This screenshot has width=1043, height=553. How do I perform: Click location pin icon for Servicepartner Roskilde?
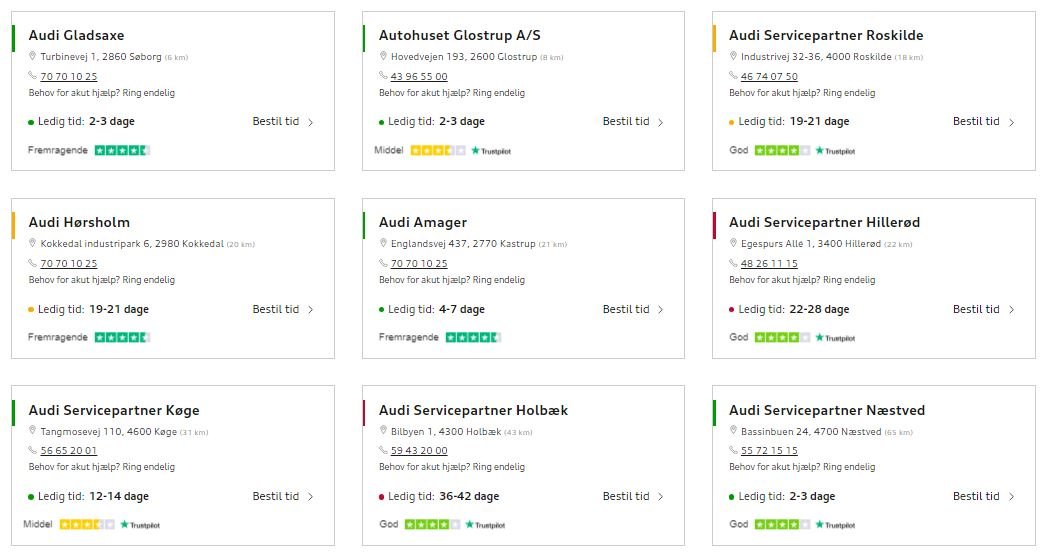[733, 56]
